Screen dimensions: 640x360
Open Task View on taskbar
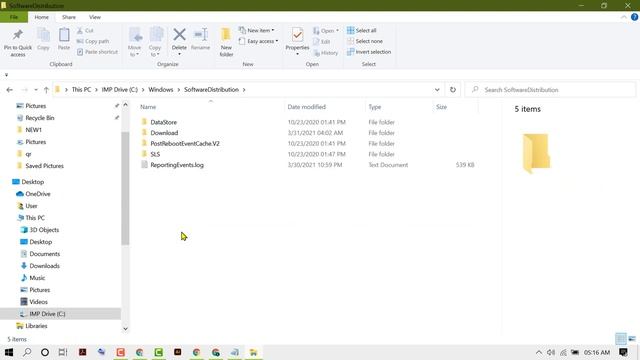tap(63, 352)
